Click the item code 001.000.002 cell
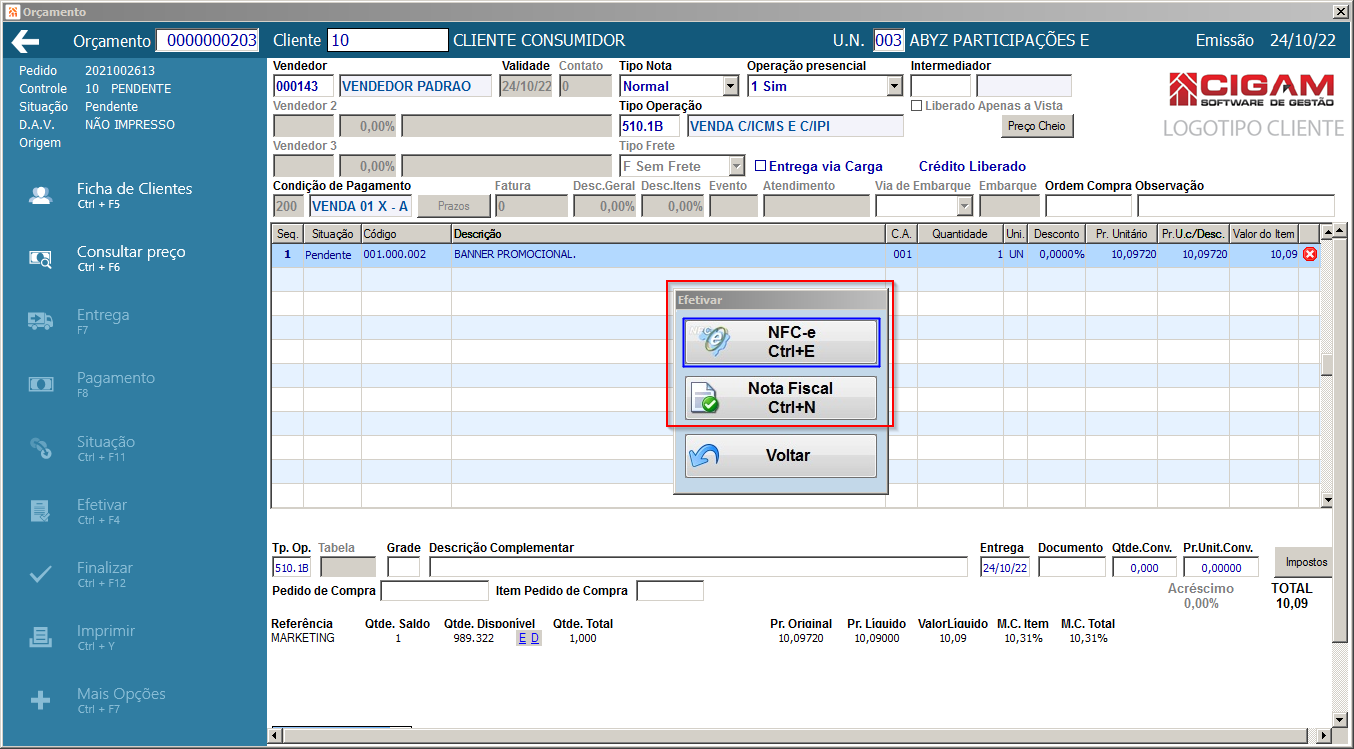The height and width of the screenshot is (749, 1354). [406, 255]
